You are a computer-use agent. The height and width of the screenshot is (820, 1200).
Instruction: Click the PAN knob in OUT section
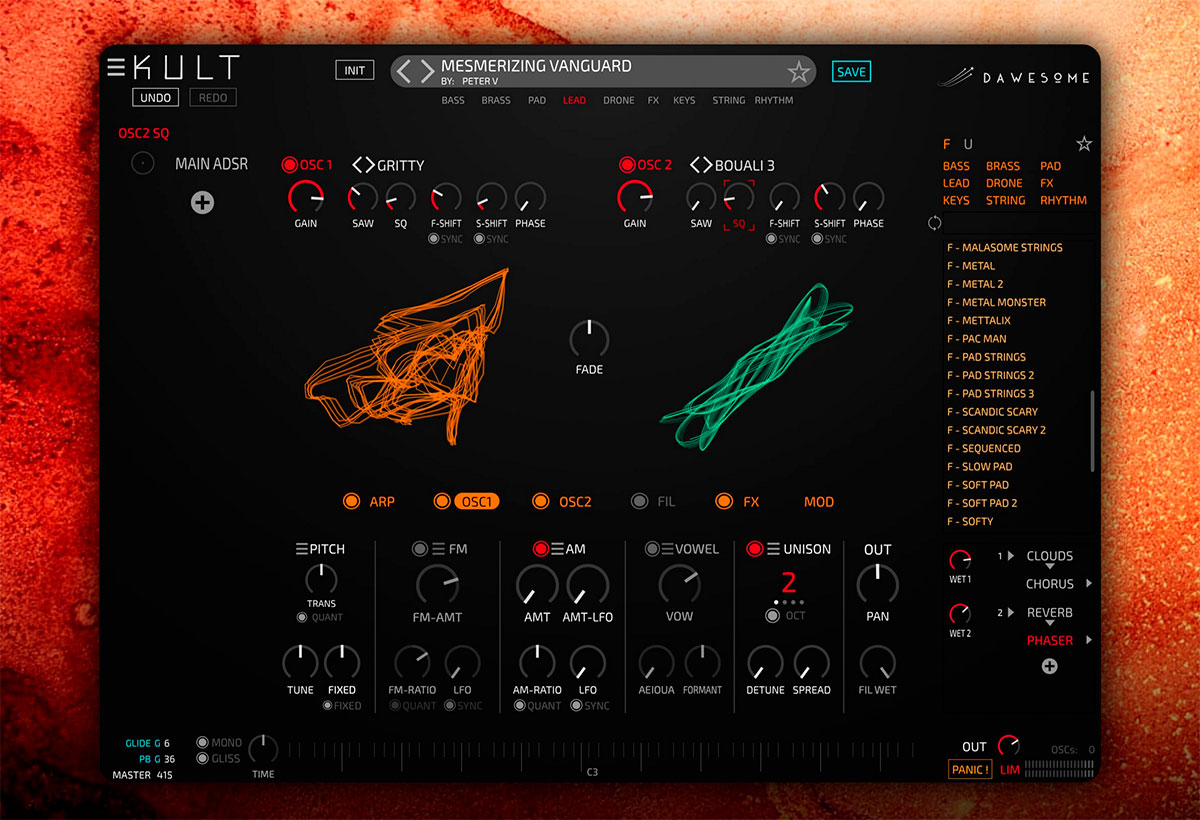click(877, 585)
